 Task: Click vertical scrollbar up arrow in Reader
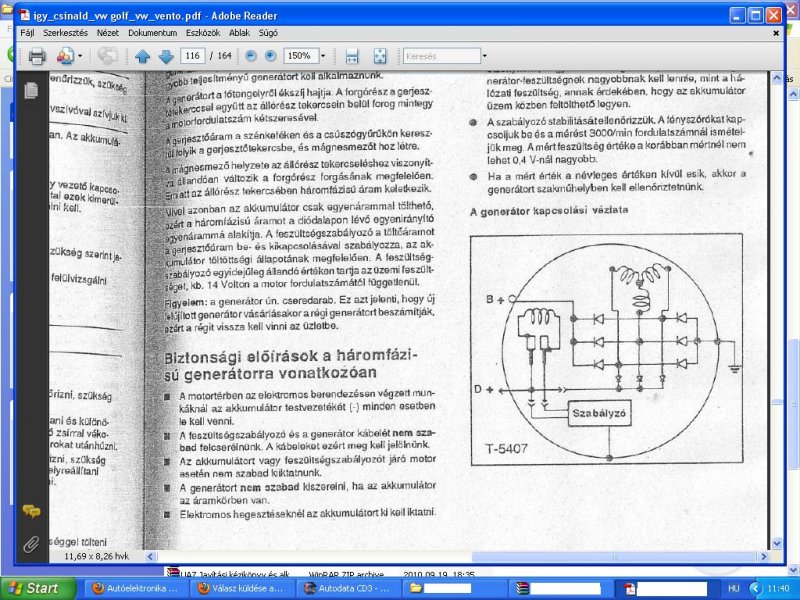pos(777,79)
